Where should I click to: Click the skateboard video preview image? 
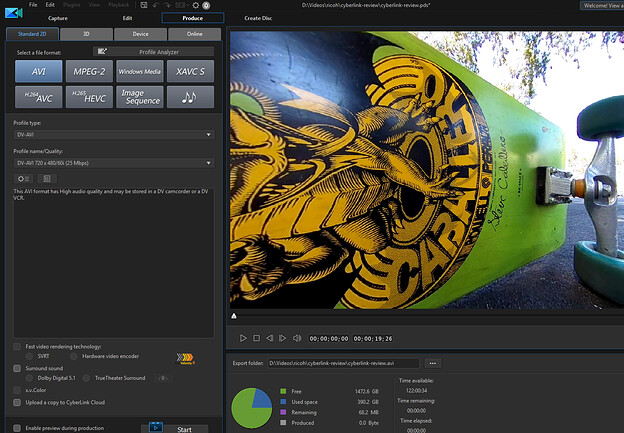pos(427,170)
